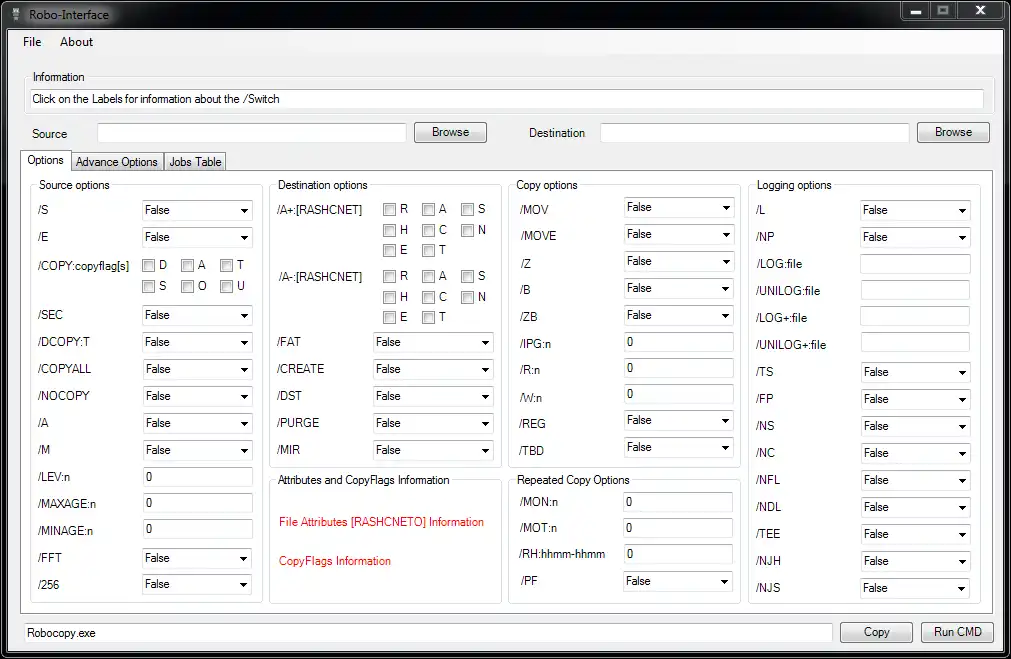1011x659 pixels.
Task: Expand the /SEC dropdown
Action: [197, 315]
